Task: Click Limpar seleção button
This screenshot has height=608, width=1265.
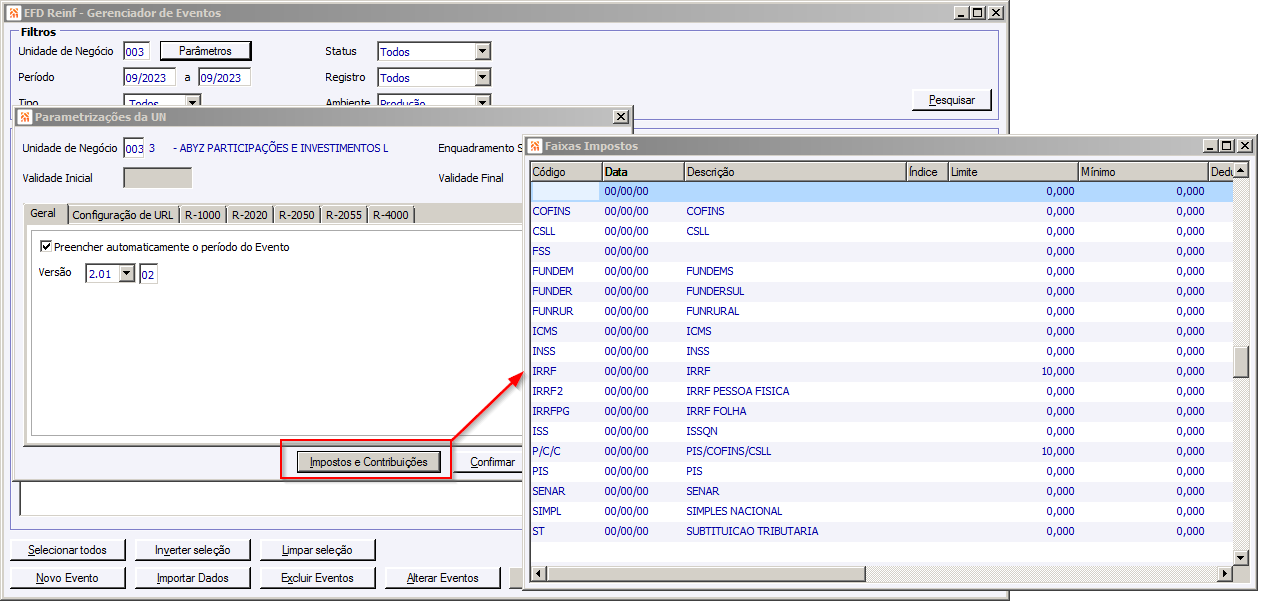Action: 317,550
